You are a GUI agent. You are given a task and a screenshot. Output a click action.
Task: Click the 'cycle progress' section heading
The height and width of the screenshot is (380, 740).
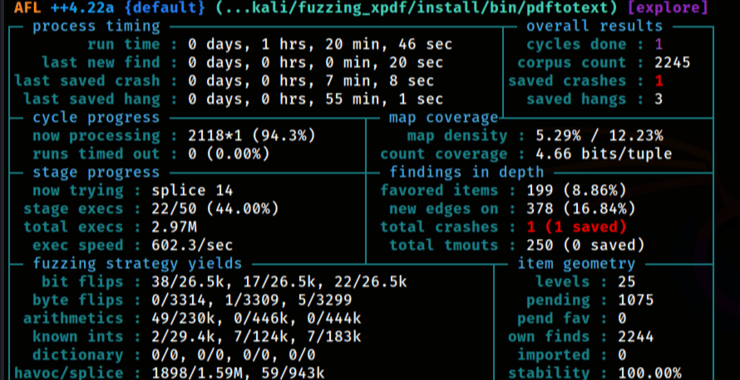[96, 118]
